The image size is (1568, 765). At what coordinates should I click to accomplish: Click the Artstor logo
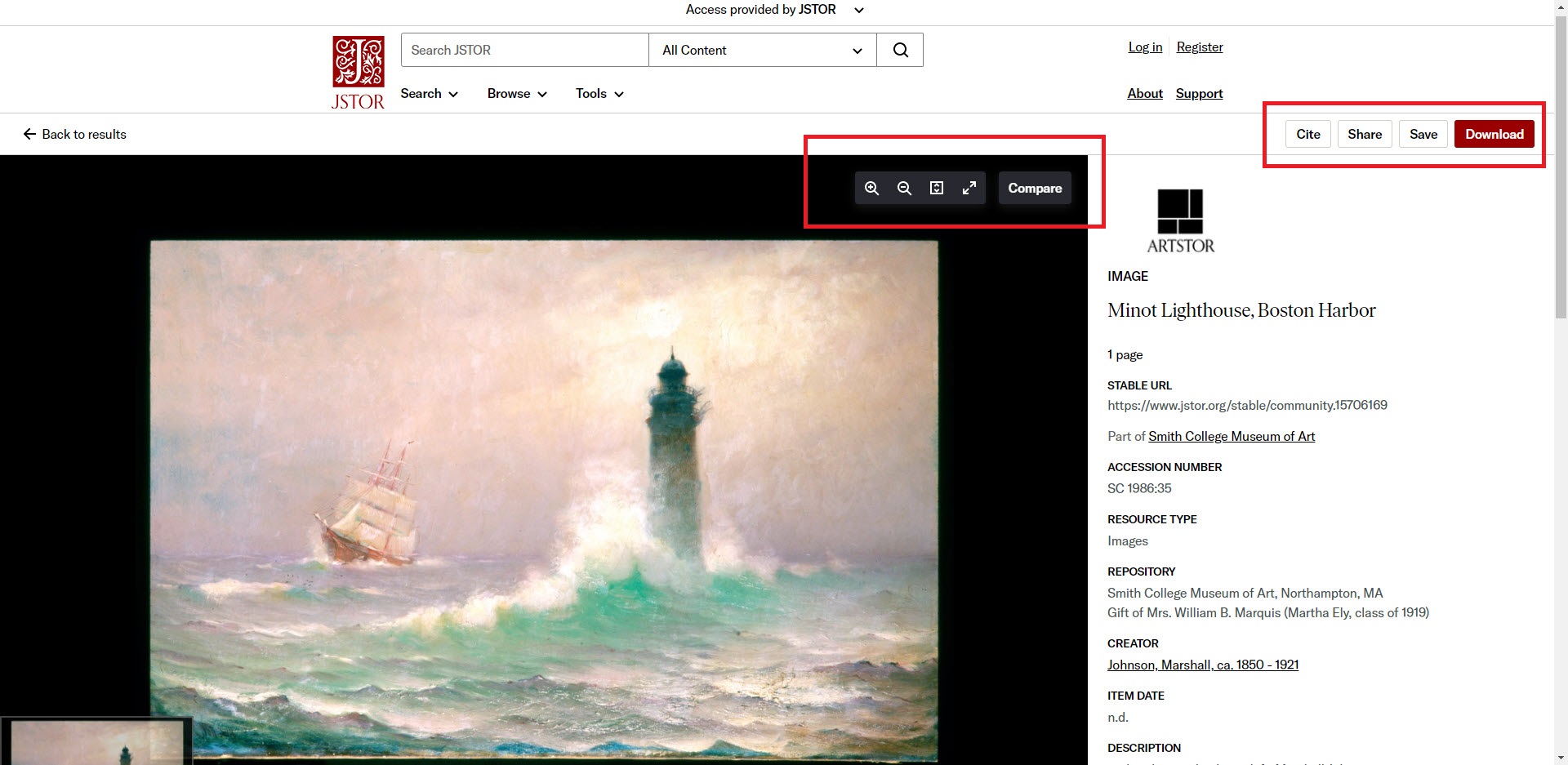pos(1180,221)
